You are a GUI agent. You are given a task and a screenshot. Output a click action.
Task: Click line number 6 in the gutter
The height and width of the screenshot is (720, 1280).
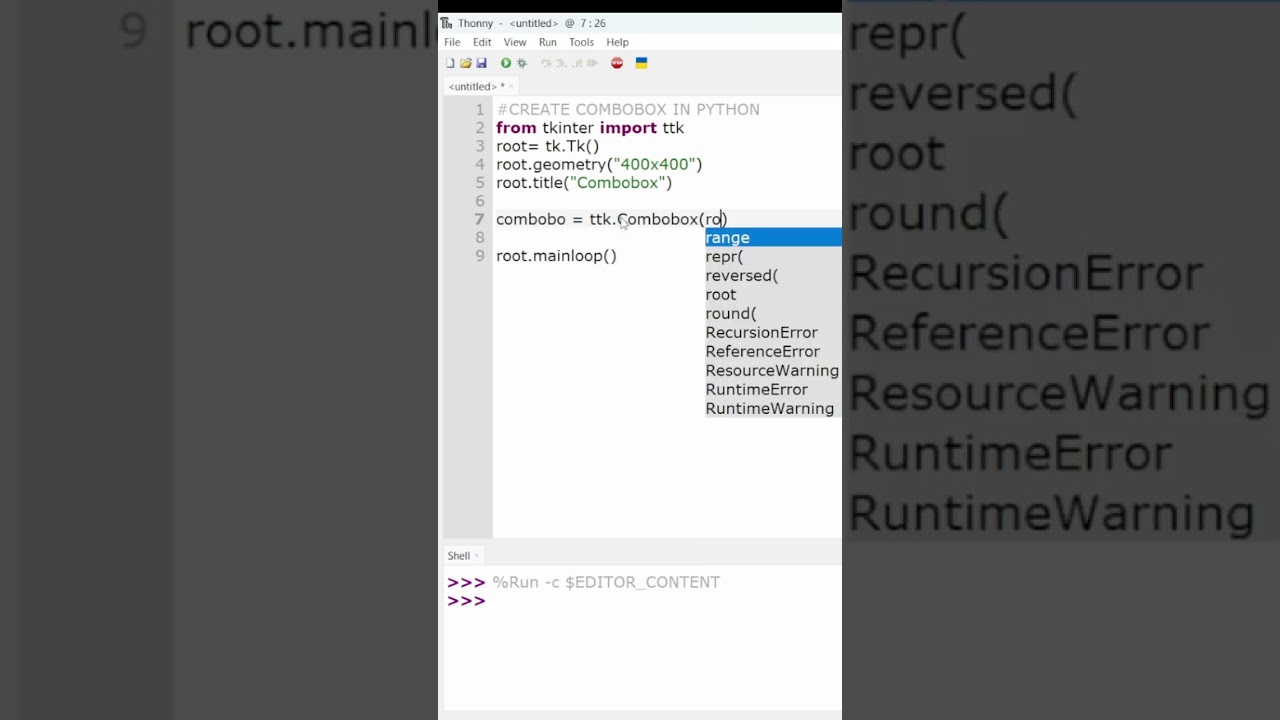pyautogui.click(x=480, y=201)
